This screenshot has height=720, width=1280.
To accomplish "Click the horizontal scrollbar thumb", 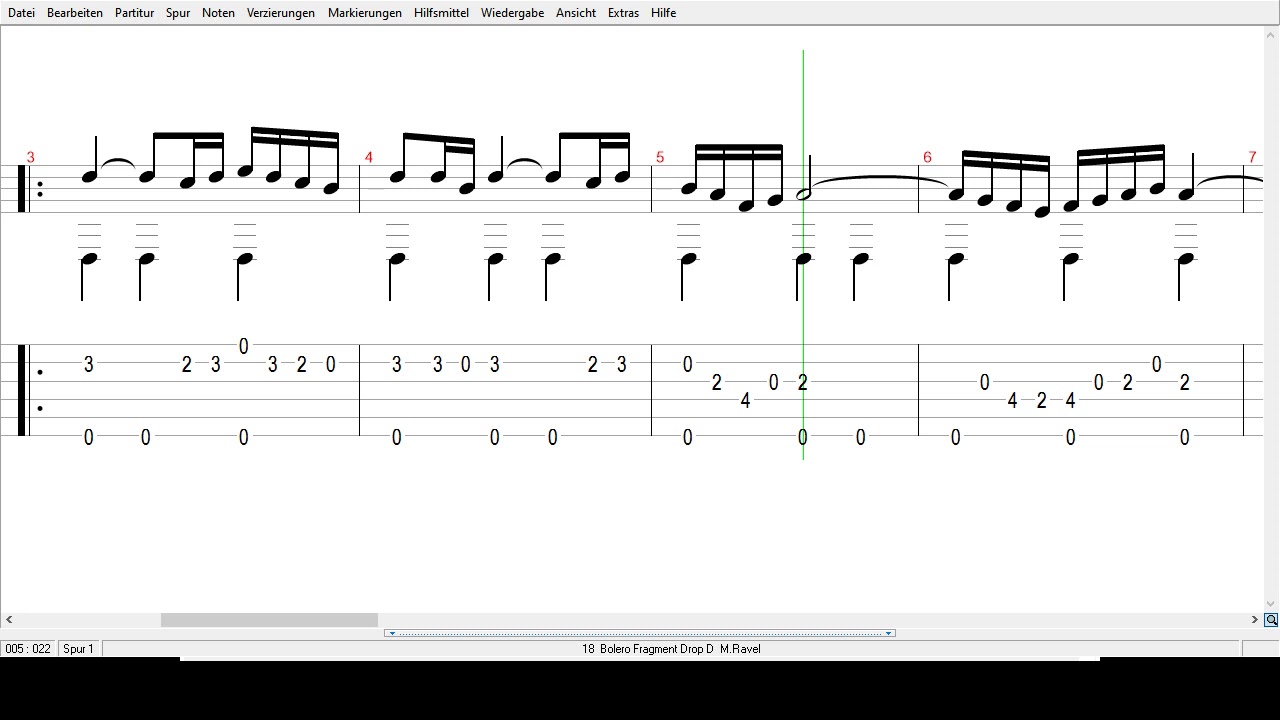I will tap(269, 620).
